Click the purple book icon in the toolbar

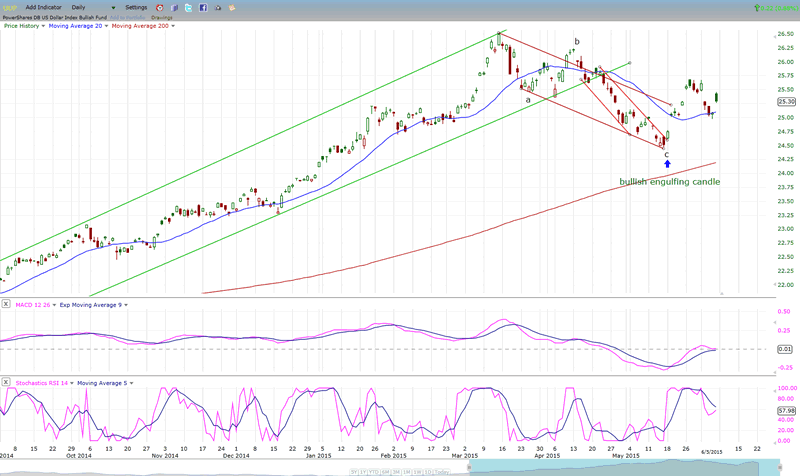pos(173,7)
